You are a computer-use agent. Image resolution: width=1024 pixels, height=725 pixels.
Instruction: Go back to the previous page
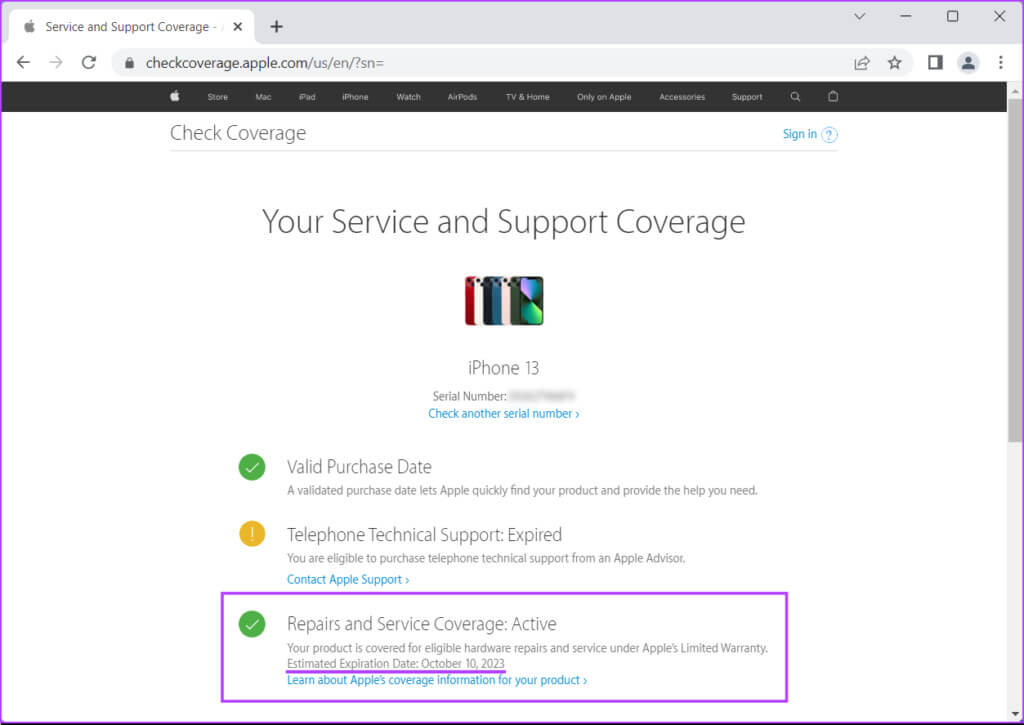tap(24, 63)
